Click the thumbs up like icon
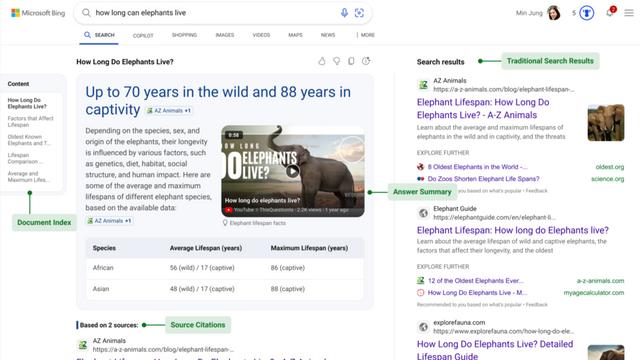 point(322,61)
